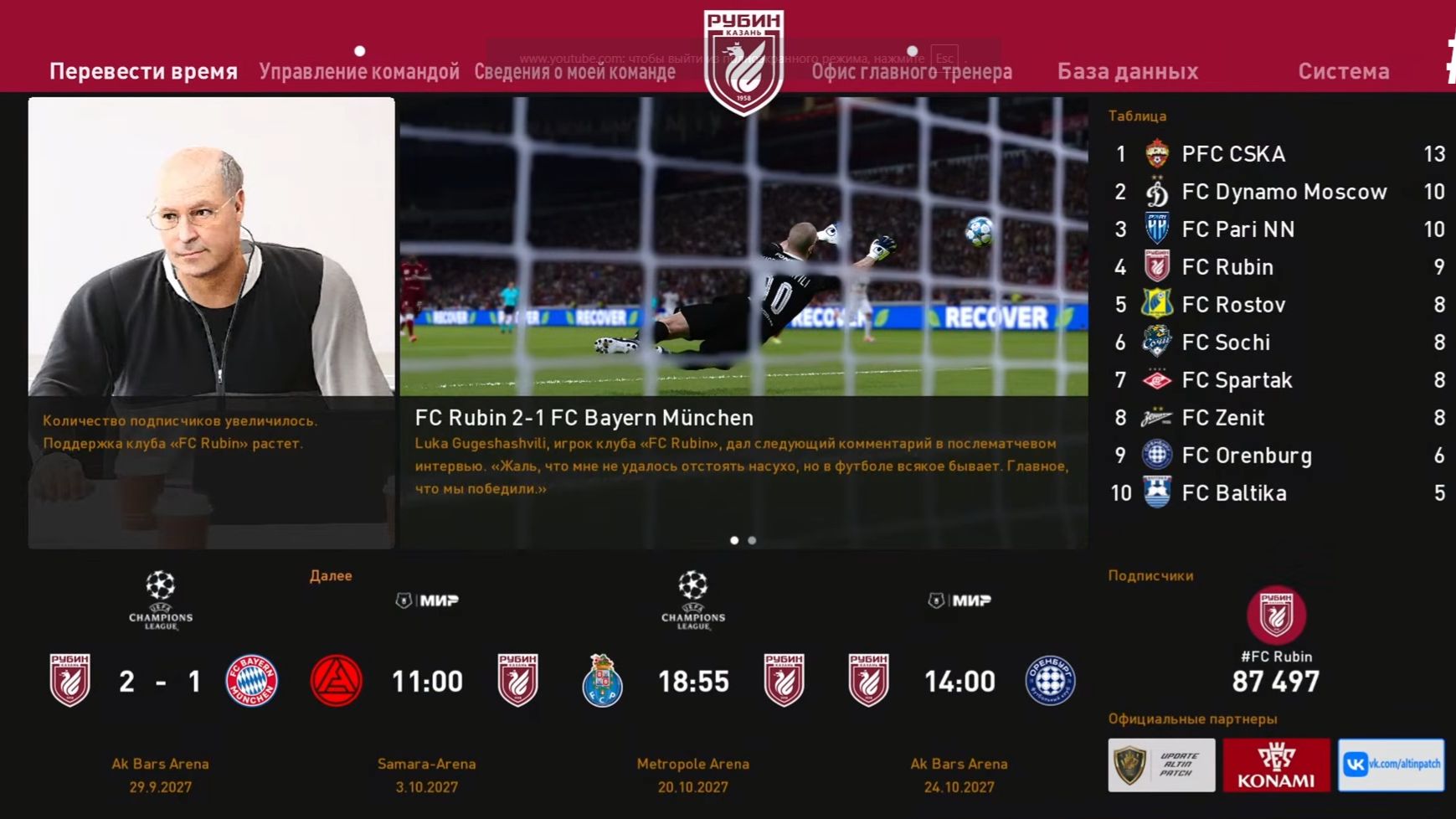Click FC Bayern München crest in result
The image size is (1456, 819).
click(x=252, y=680)
